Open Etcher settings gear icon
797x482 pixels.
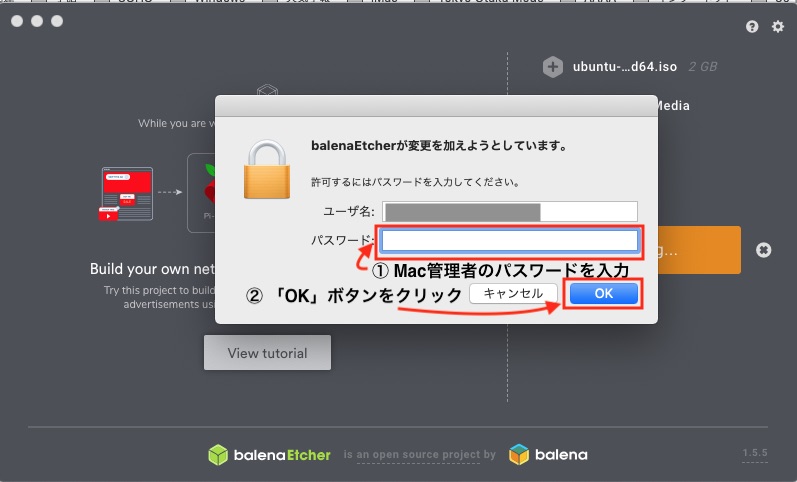coord(778,26)
